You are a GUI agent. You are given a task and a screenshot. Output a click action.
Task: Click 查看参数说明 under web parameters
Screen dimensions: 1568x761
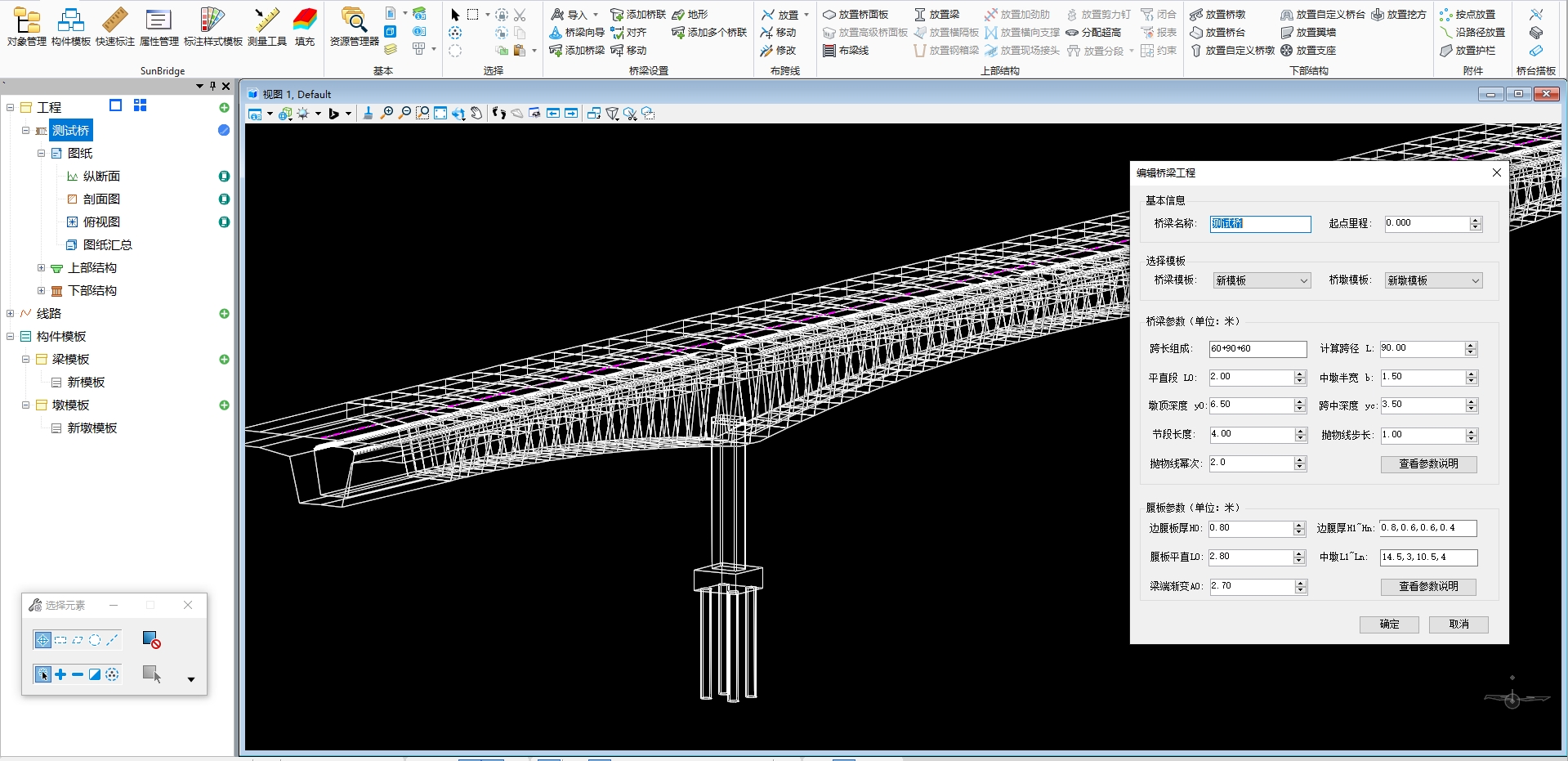(1428, 587)
